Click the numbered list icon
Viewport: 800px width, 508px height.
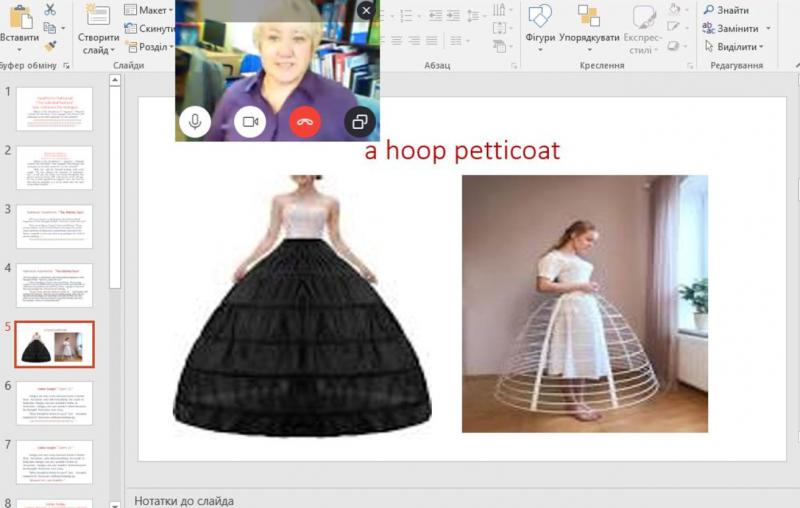point(406,16)
